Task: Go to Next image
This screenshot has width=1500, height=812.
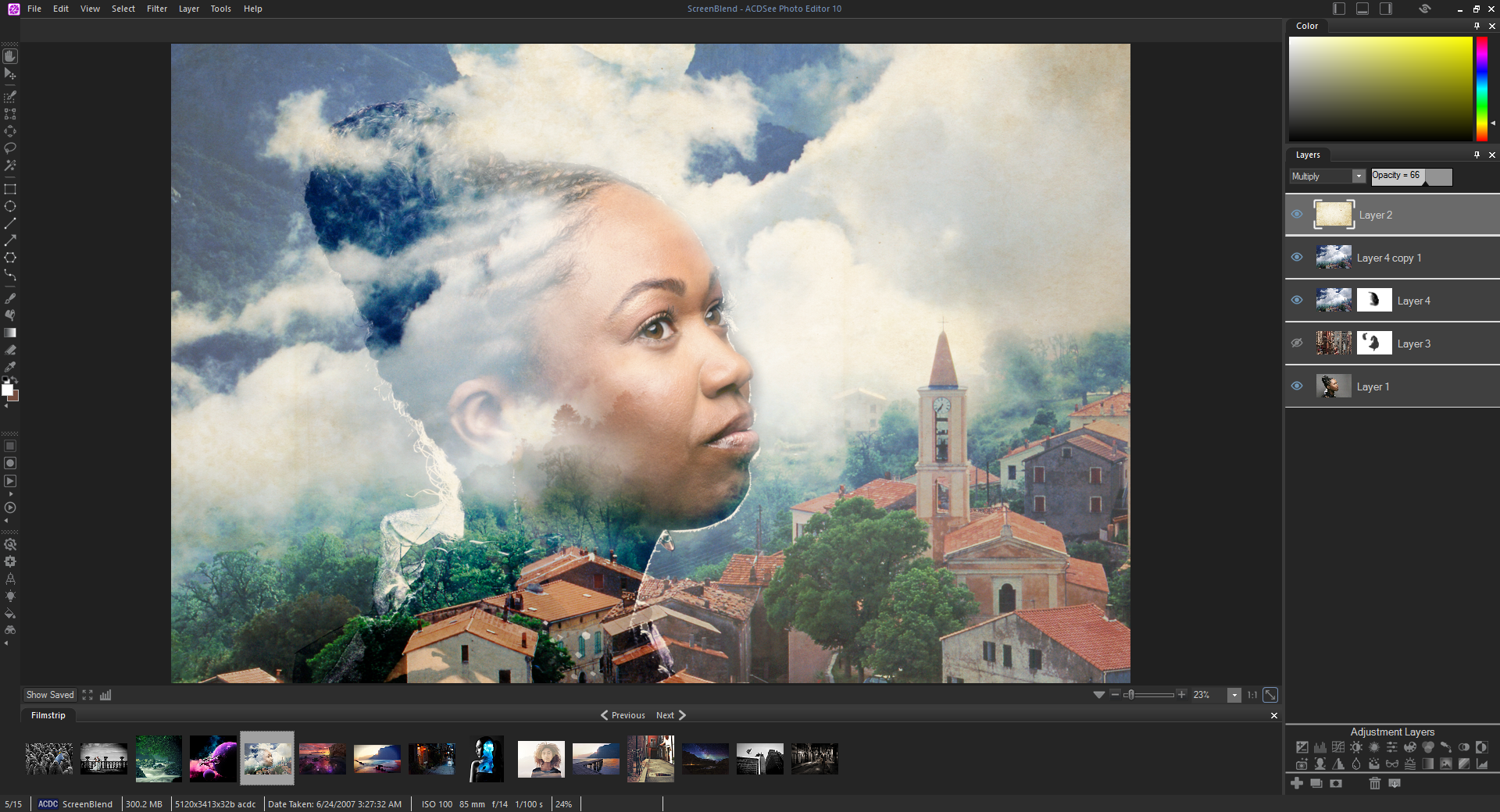Action: click(x=670, y=715)
